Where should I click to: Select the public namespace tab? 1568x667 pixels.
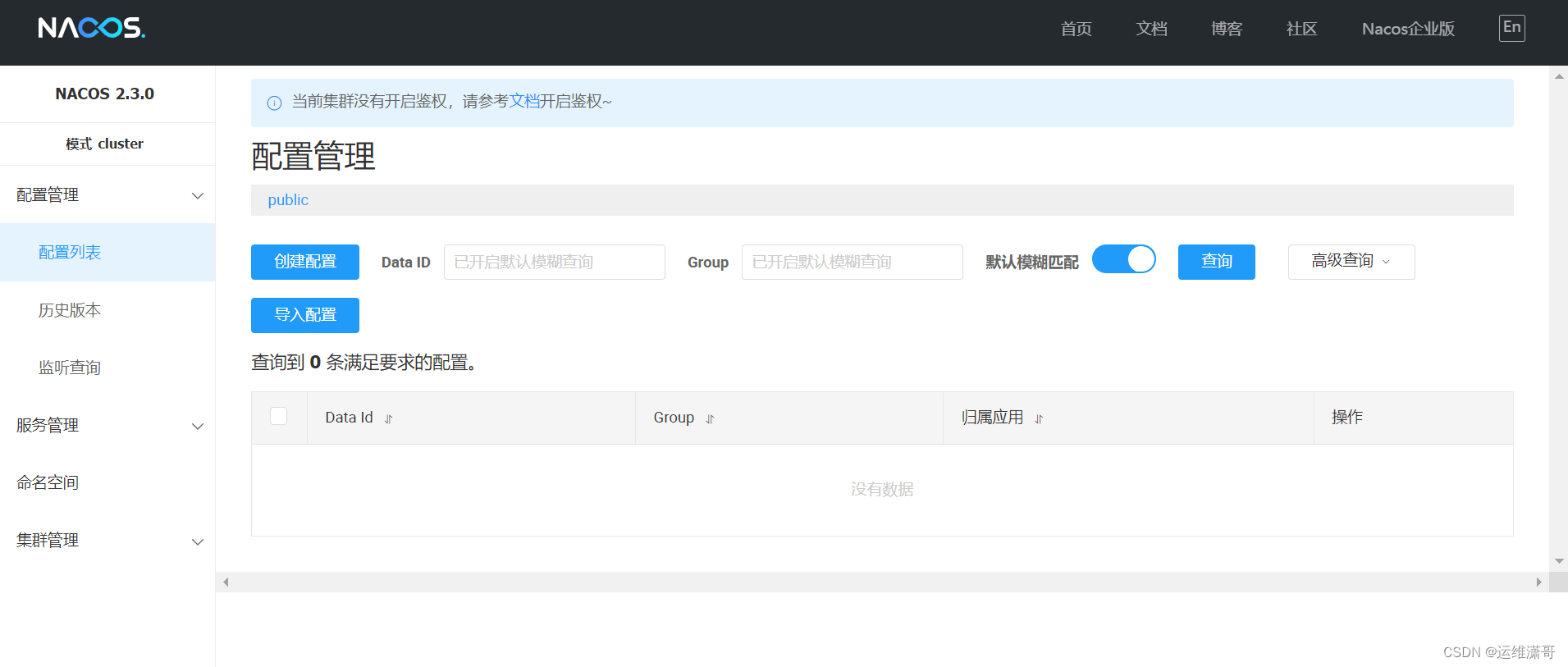[x=288, y=200]
